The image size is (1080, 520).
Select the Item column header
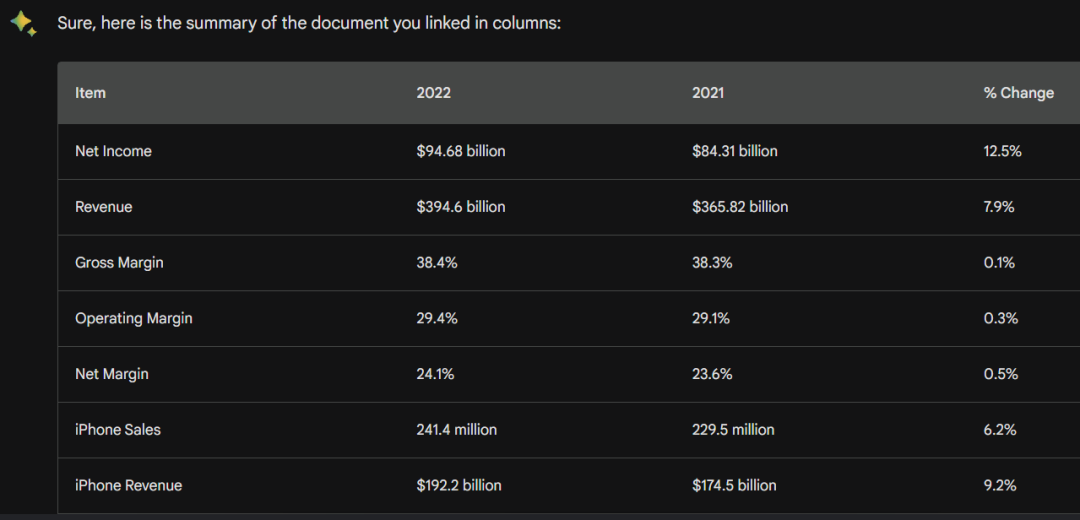point(90,93)
